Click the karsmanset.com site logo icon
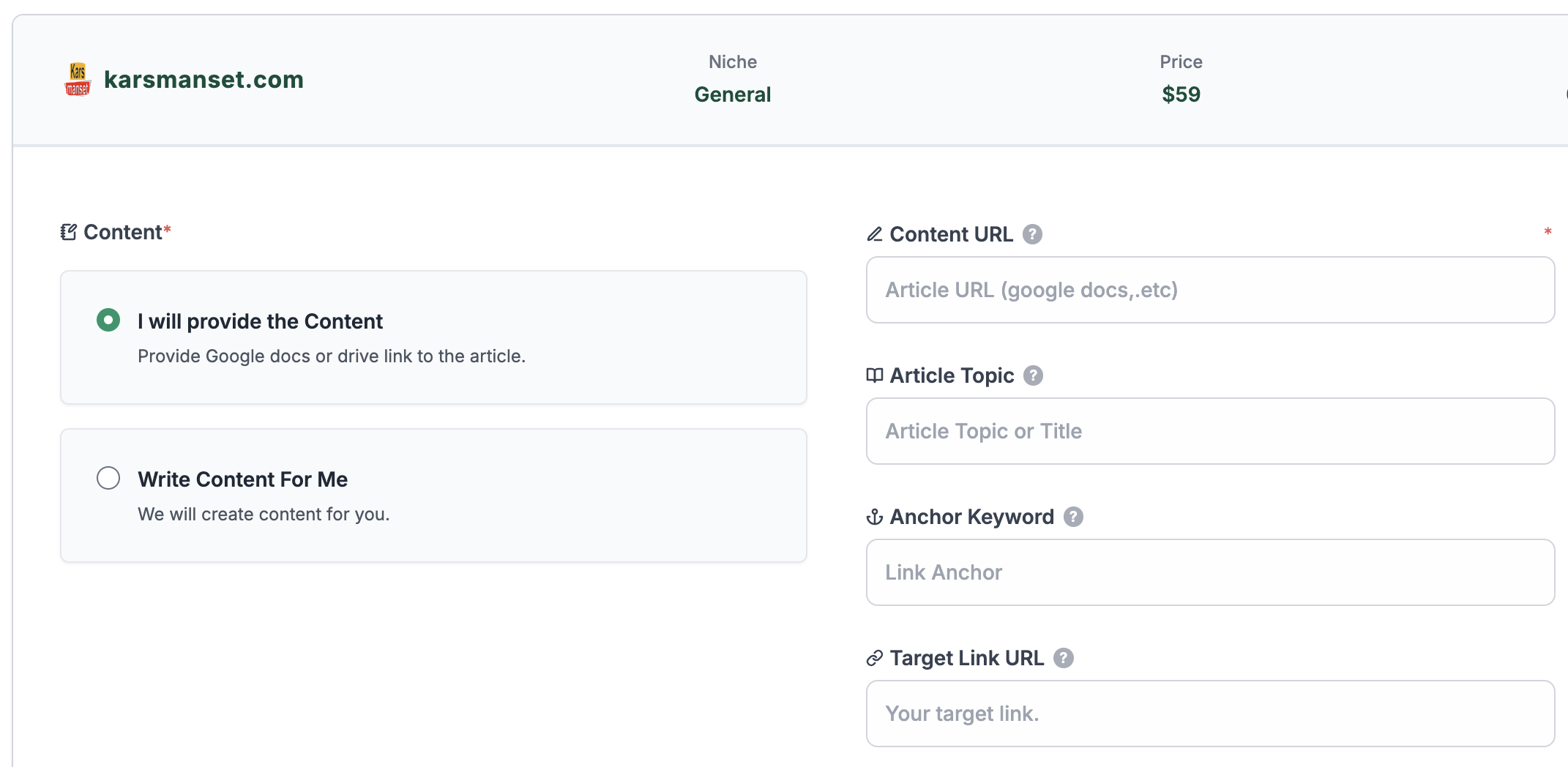The width and height of the screenshot is (1568, 767). click(78, 79)
